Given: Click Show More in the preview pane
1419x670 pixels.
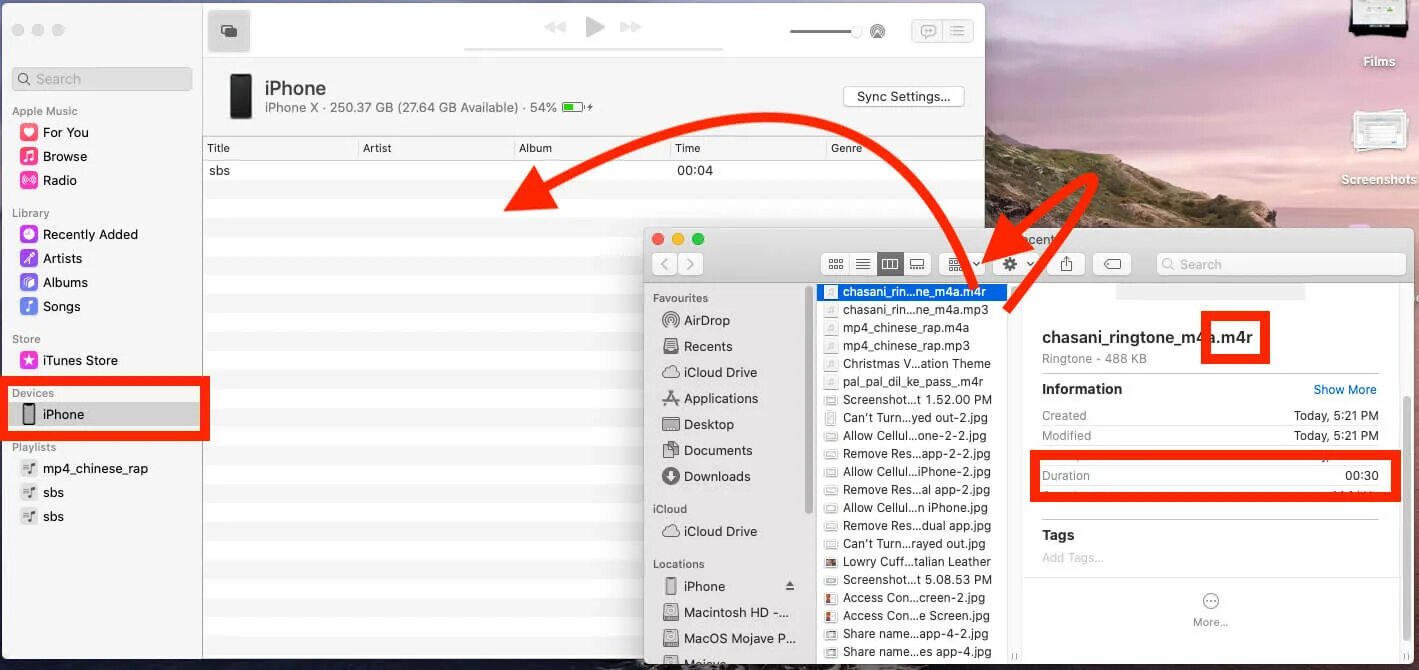Looking at the screenshot, I should tap(1345, 390).
